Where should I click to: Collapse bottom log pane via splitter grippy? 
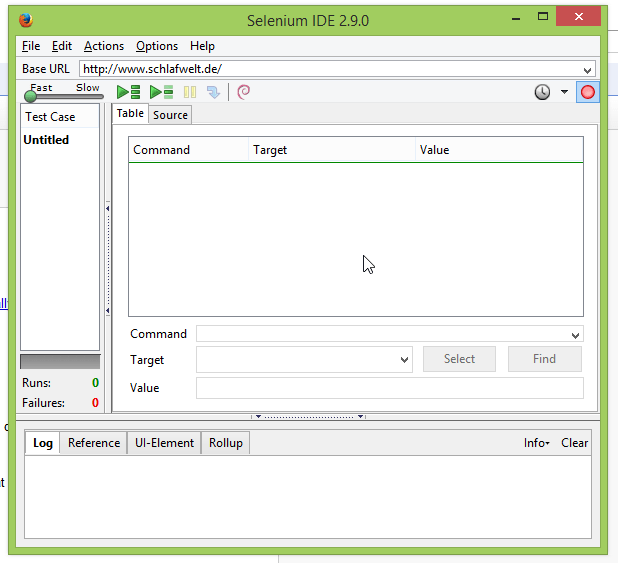click(x=309, y=416)
